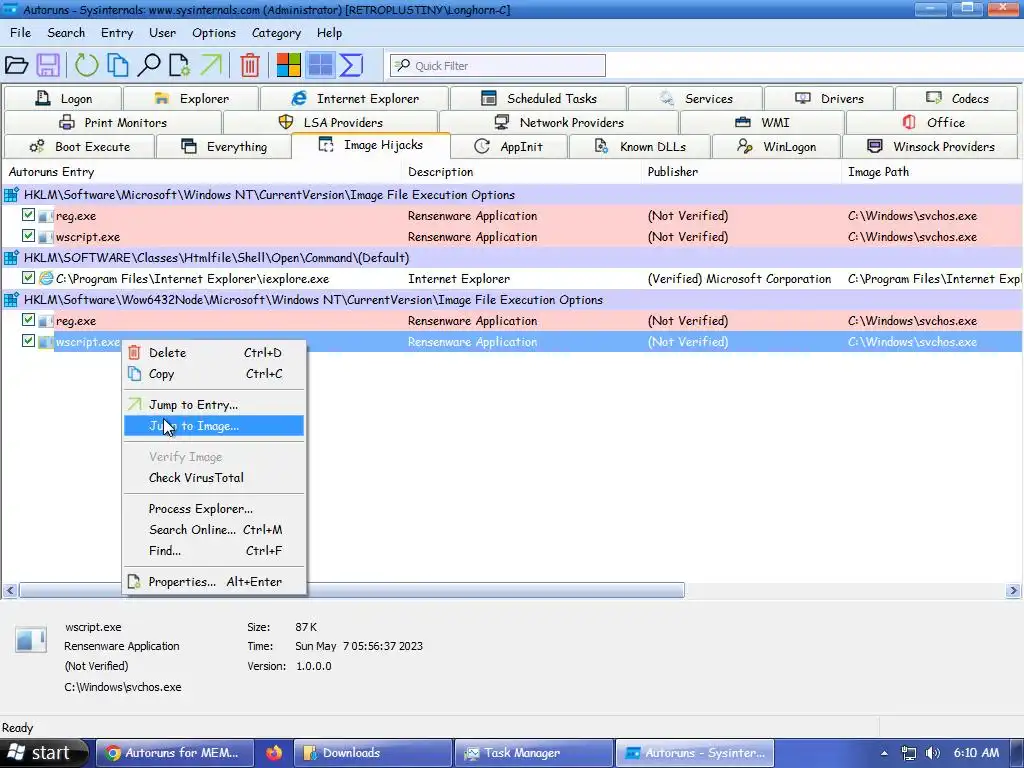Switch to the WMI tab
Viewport: 1024px width, 768px height.
coord(762,123)
